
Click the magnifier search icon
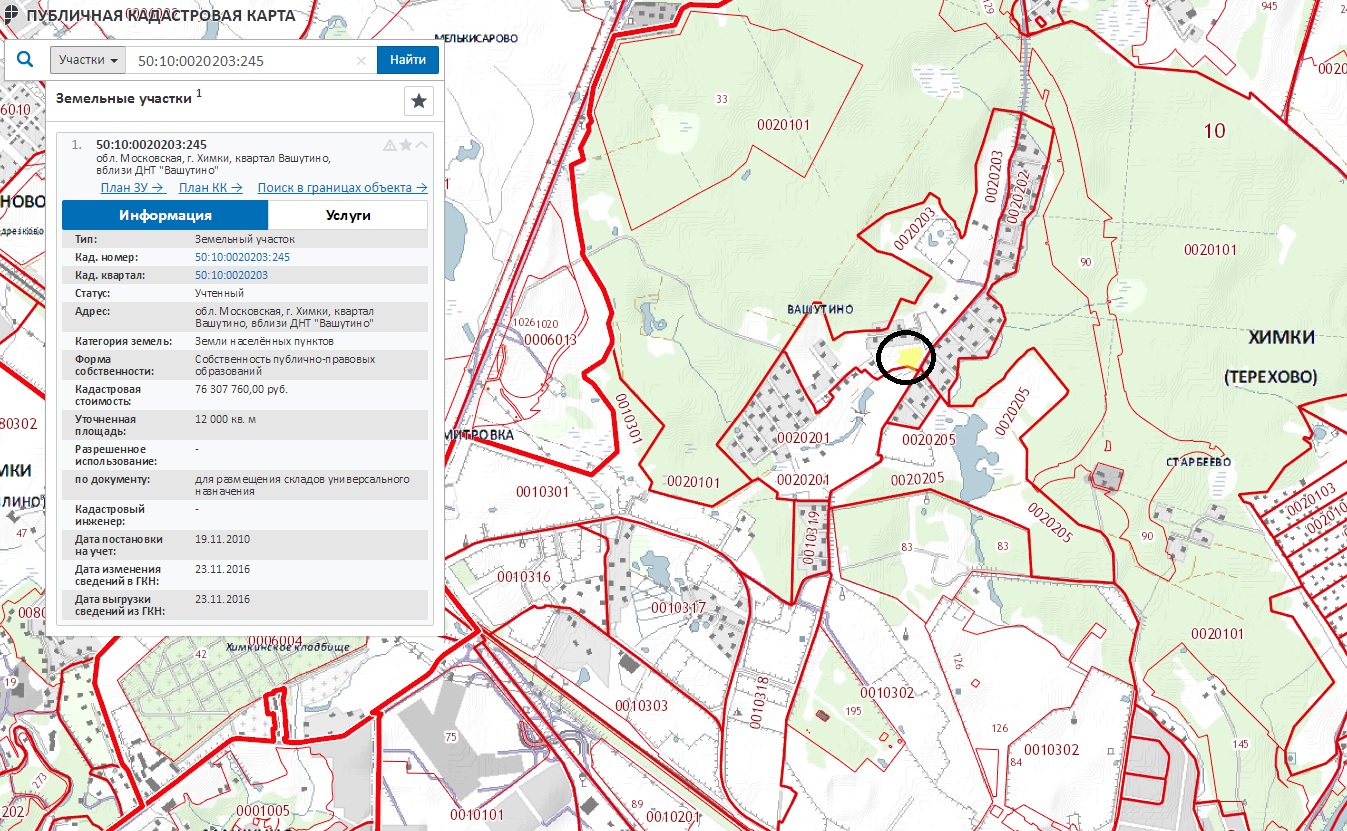pos(26,60)
